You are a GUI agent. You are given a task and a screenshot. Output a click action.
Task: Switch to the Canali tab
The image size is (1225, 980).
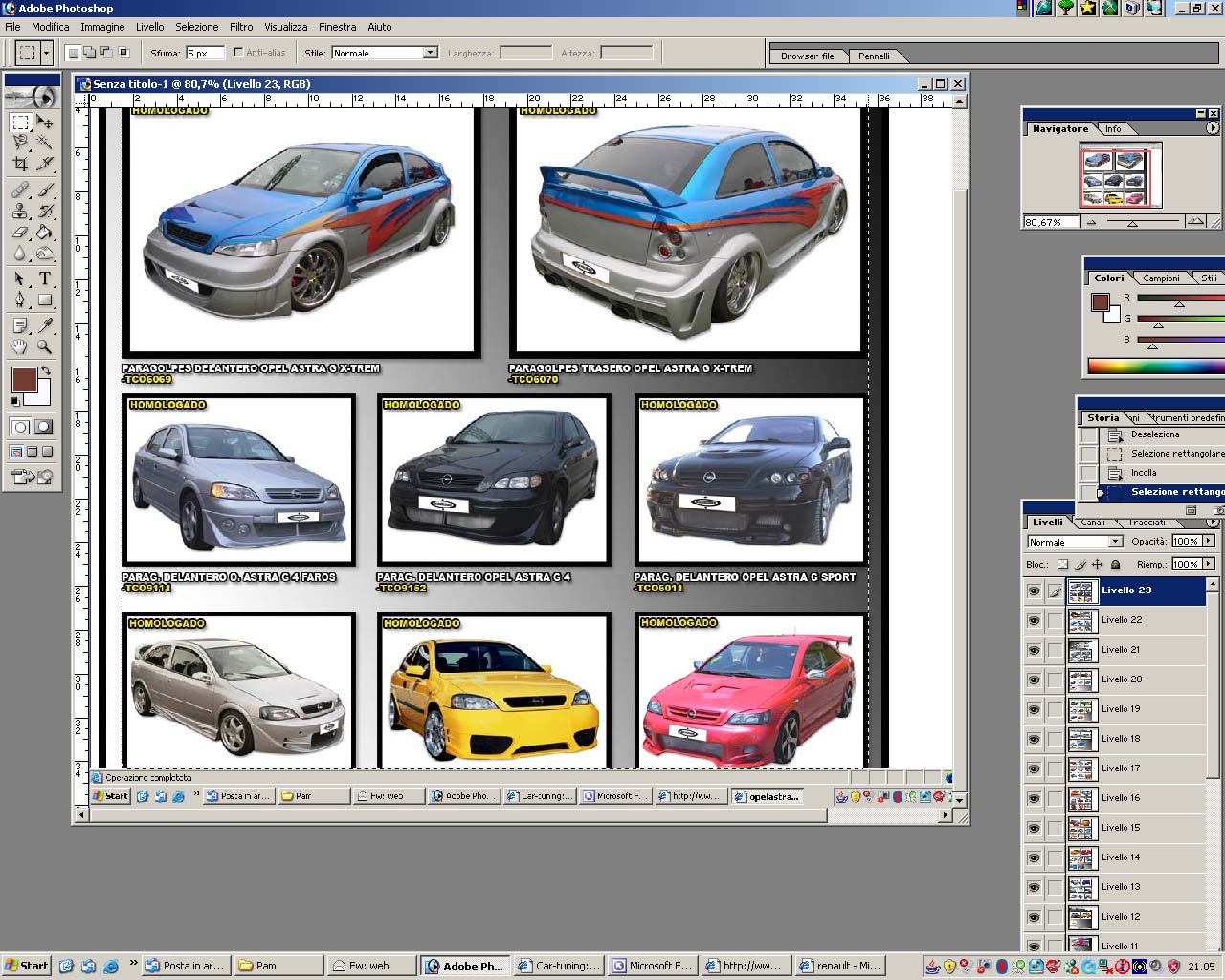coord(1093,523)
